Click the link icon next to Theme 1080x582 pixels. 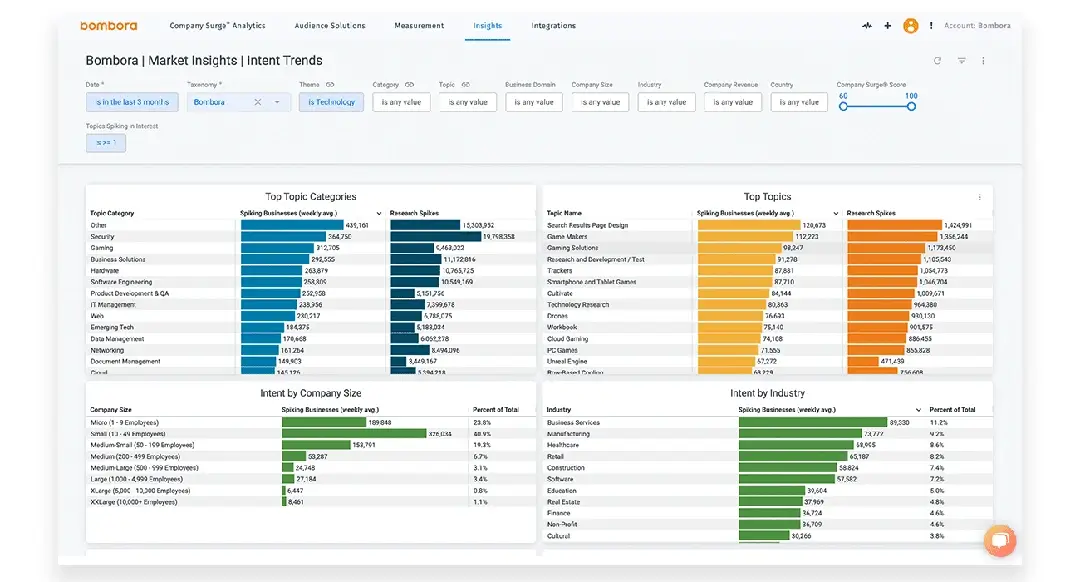tap(330, 85)
